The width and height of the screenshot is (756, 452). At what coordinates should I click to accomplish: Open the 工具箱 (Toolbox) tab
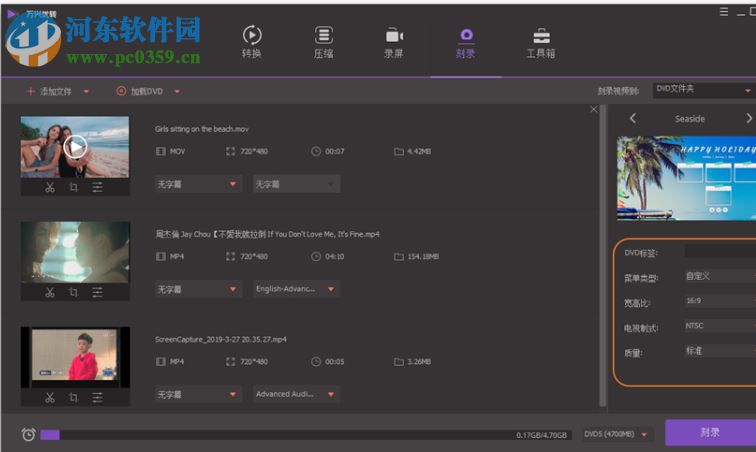pos(540,42)
